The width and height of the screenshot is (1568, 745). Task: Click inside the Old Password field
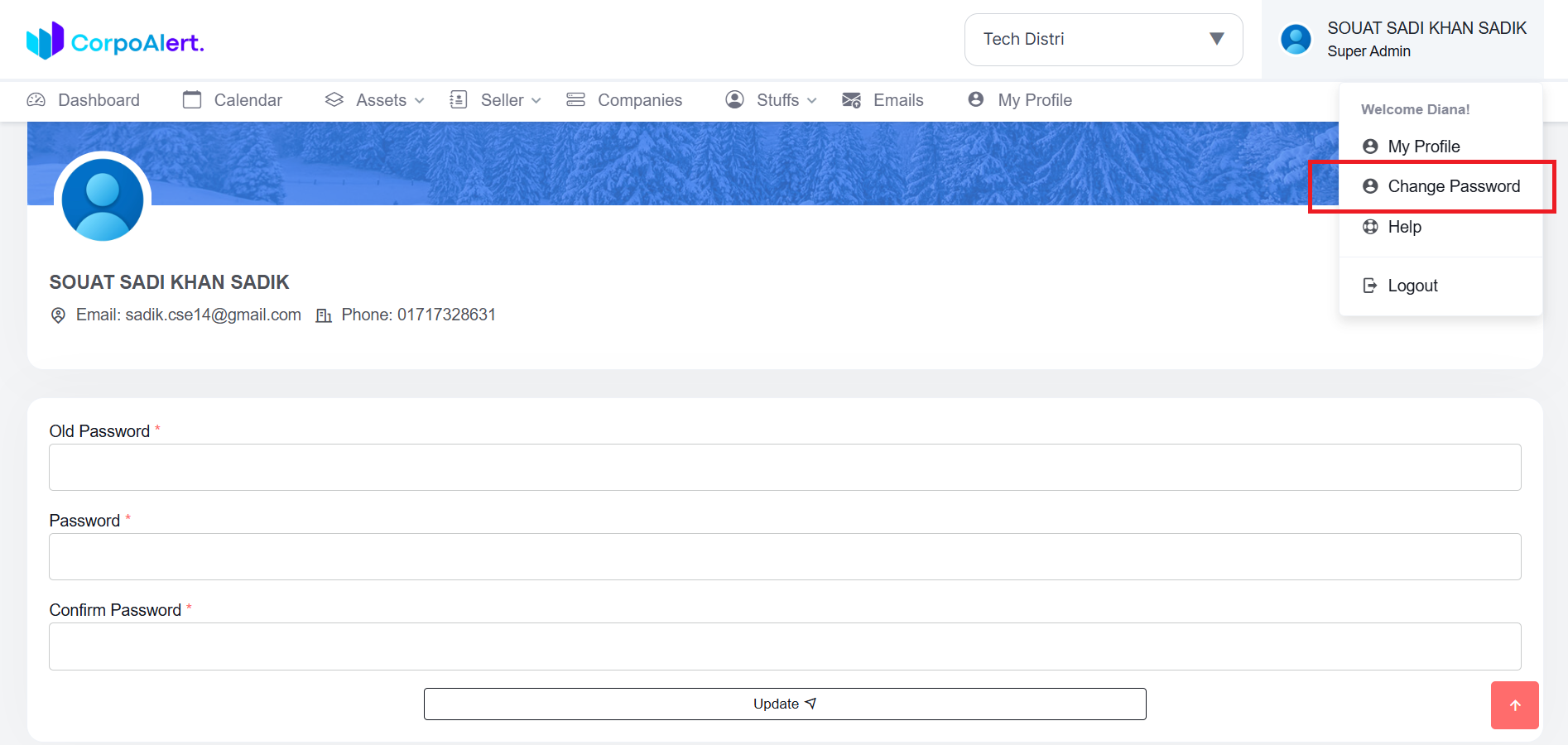tap(784, 467)
